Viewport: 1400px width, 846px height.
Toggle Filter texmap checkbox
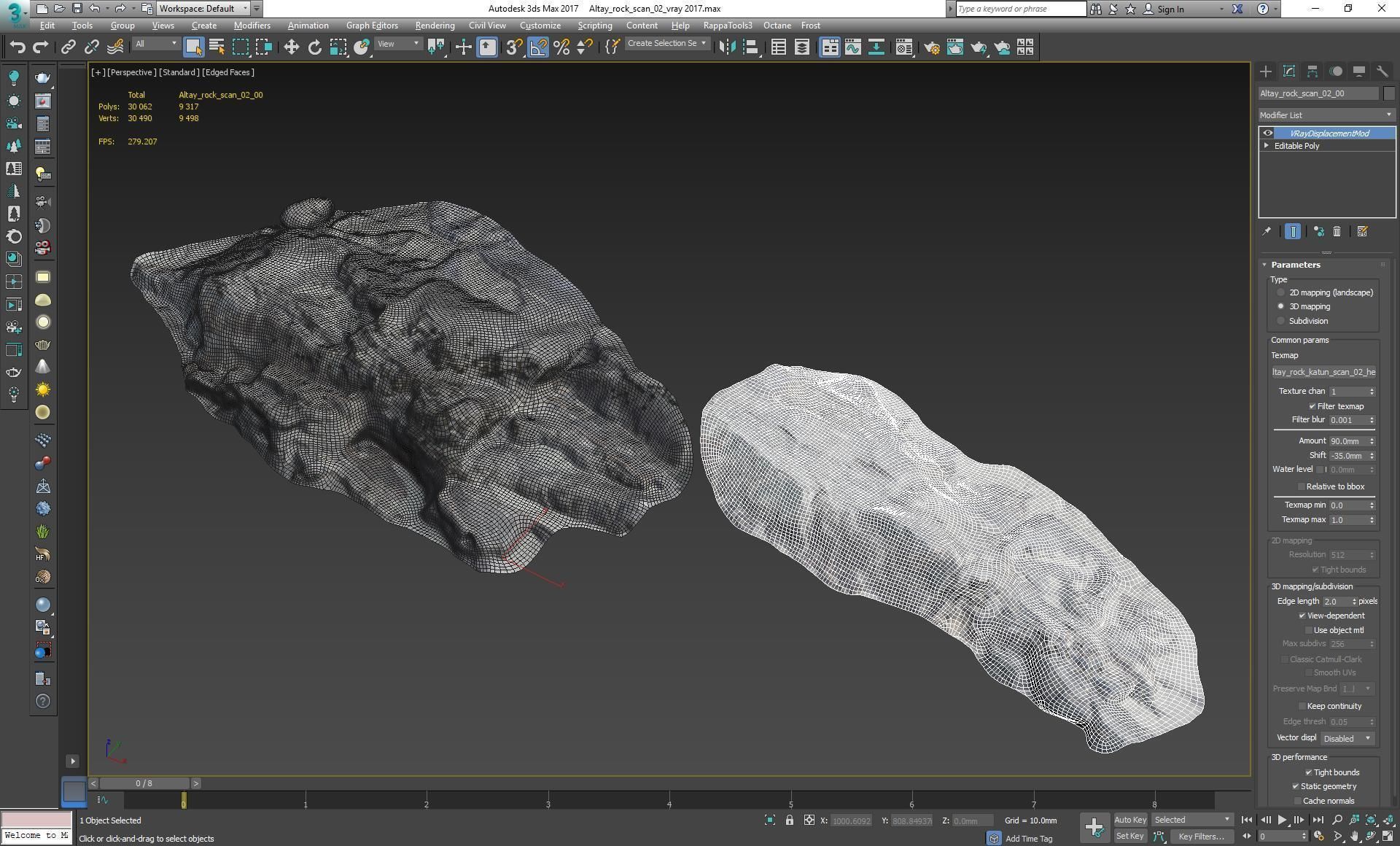click(1312, 406)
